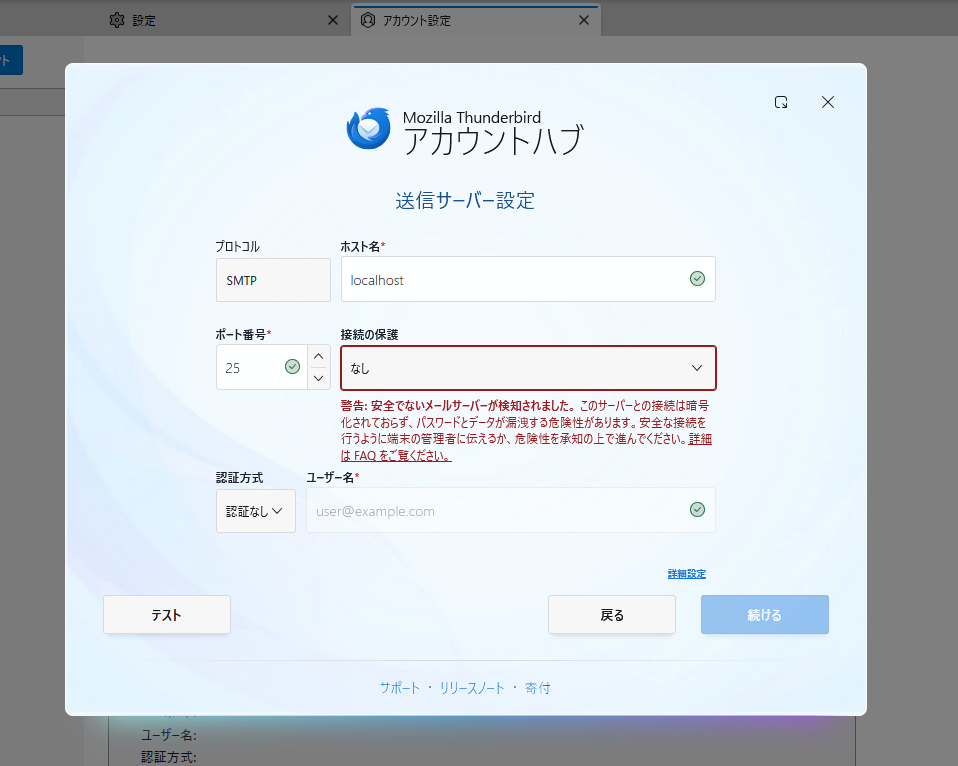Image resolution: width=958 pixels, height=766 pixels.
Task: Open the 接続の保護 dropdown
Action: click(528, 368)
